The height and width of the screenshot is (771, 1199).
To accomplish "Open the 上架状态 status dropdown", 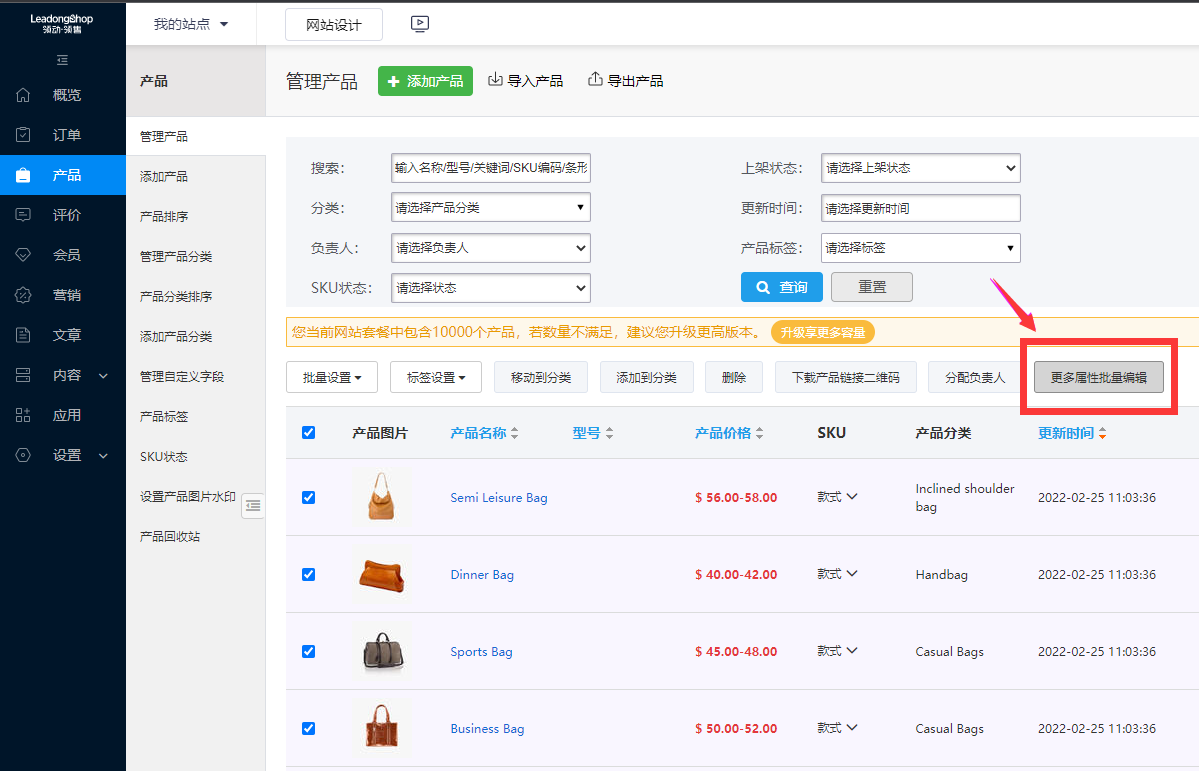I will click(920, 167).
